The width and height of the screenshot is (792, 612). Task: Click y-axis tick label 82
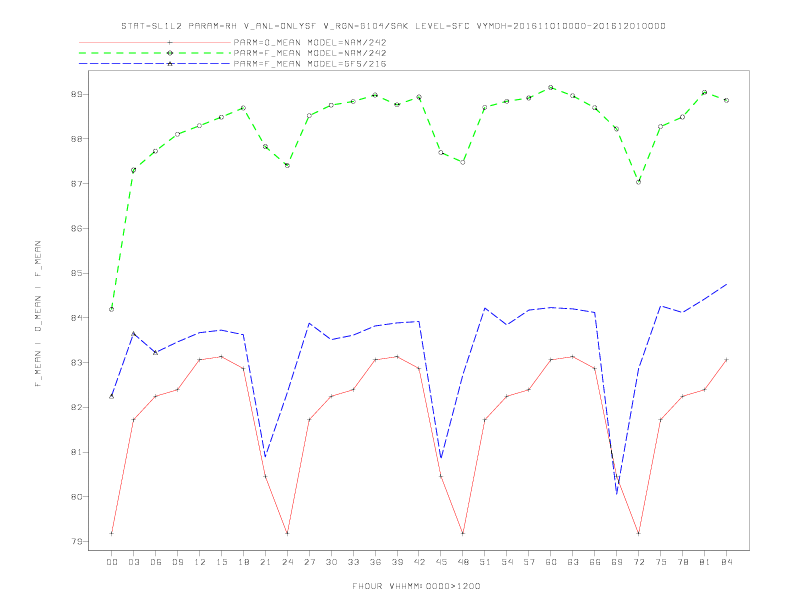[78, 407]
